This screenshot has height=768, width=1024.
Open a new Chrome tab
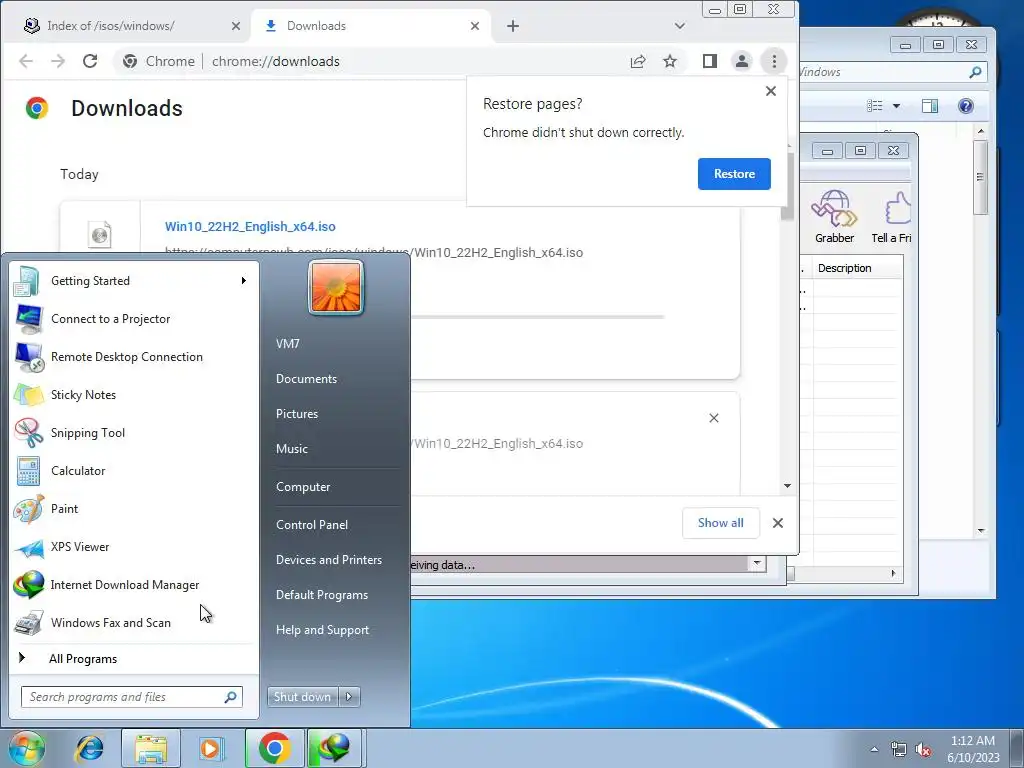[x=513, y=26]
